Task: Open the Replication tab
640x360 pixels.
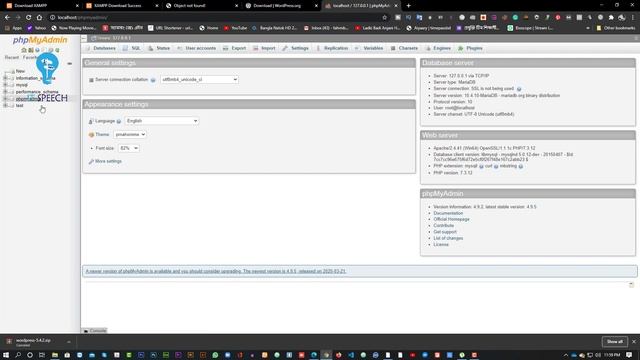Action: (x=332, y=48)
